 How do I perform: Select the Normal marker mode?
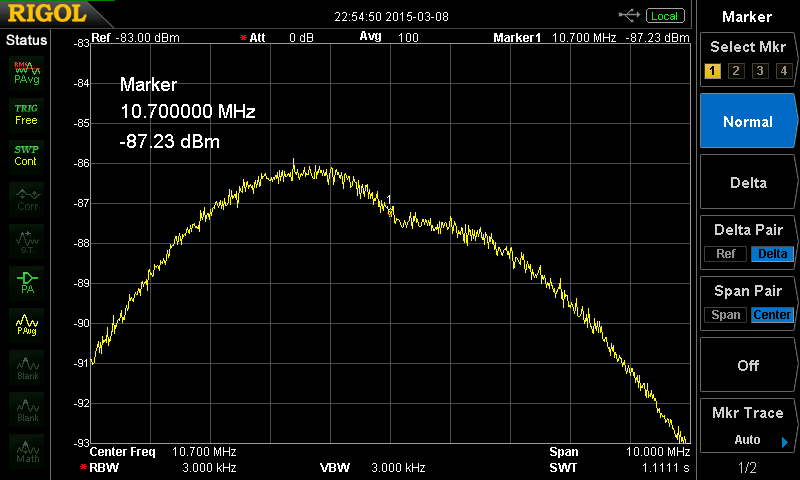click(x=747, y=121)
